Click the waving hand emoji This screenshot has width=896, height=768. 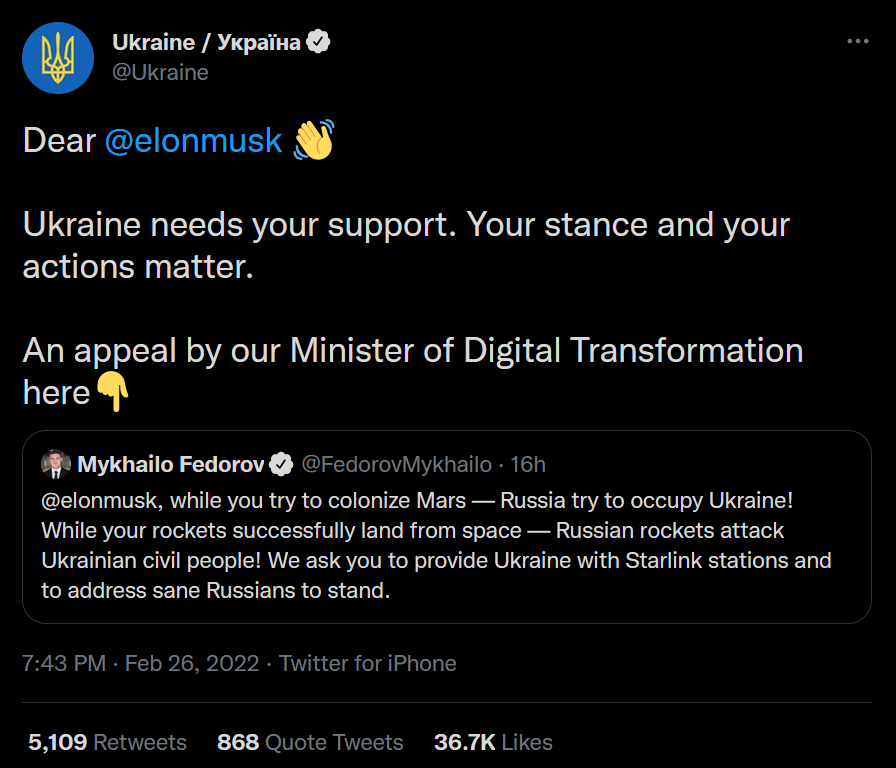click(x=313, y=140)
